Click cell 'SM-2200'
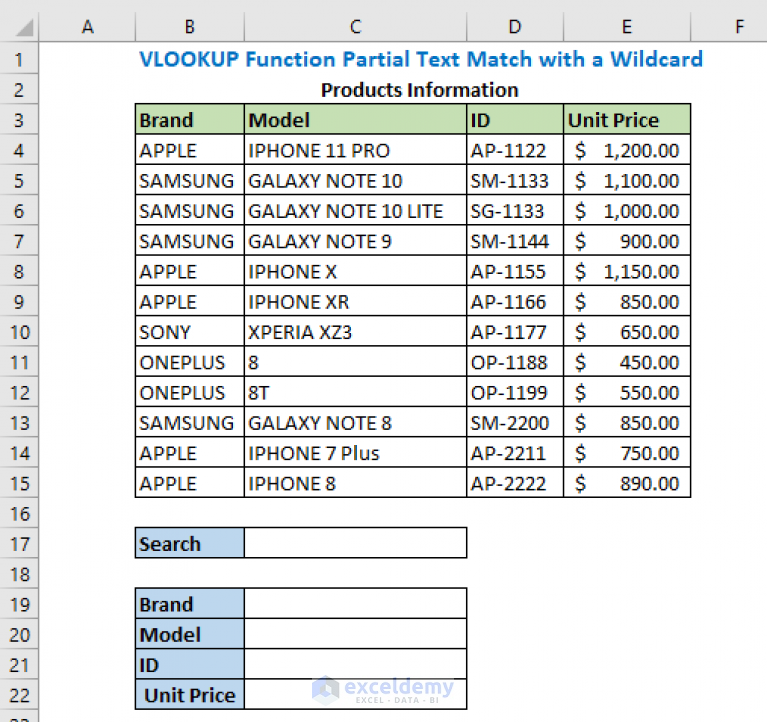This screenshot has width=767, height=722. click(x=515, y=423)
